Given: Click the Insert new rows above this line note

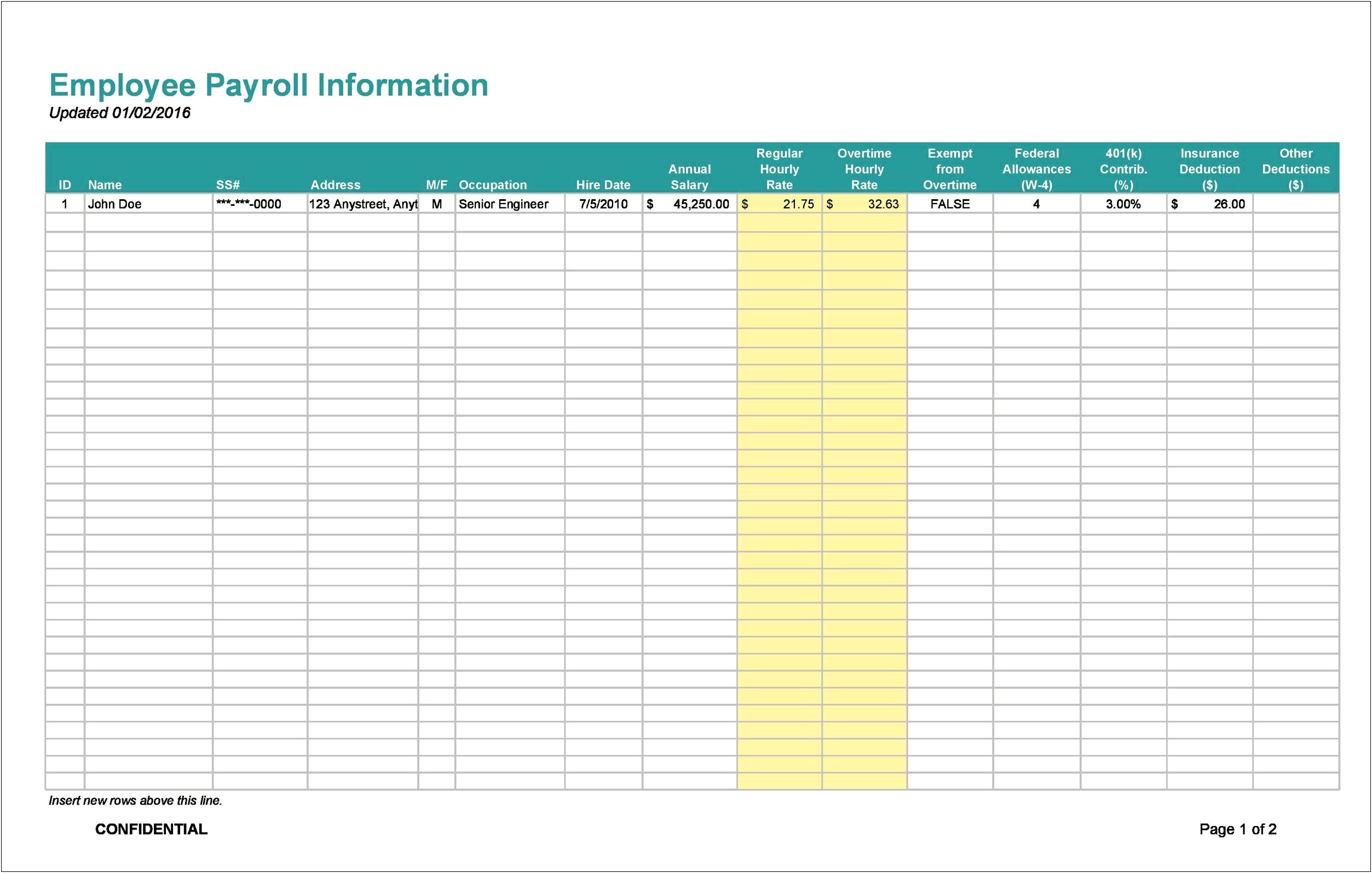Looking at the screenshot, I should (x=136, y=801).
